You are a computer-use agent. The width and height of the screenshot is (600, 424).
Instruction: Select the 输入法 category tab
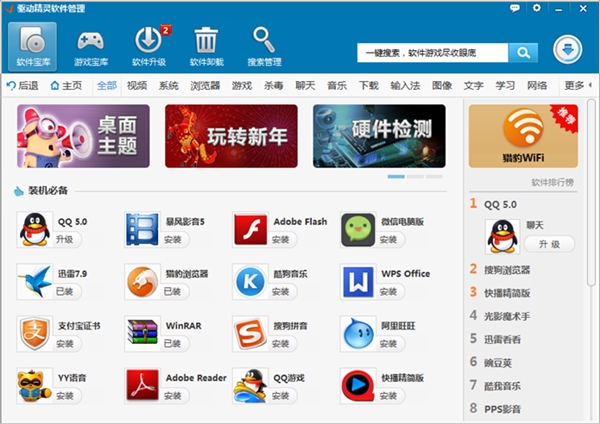pos(405,85)
